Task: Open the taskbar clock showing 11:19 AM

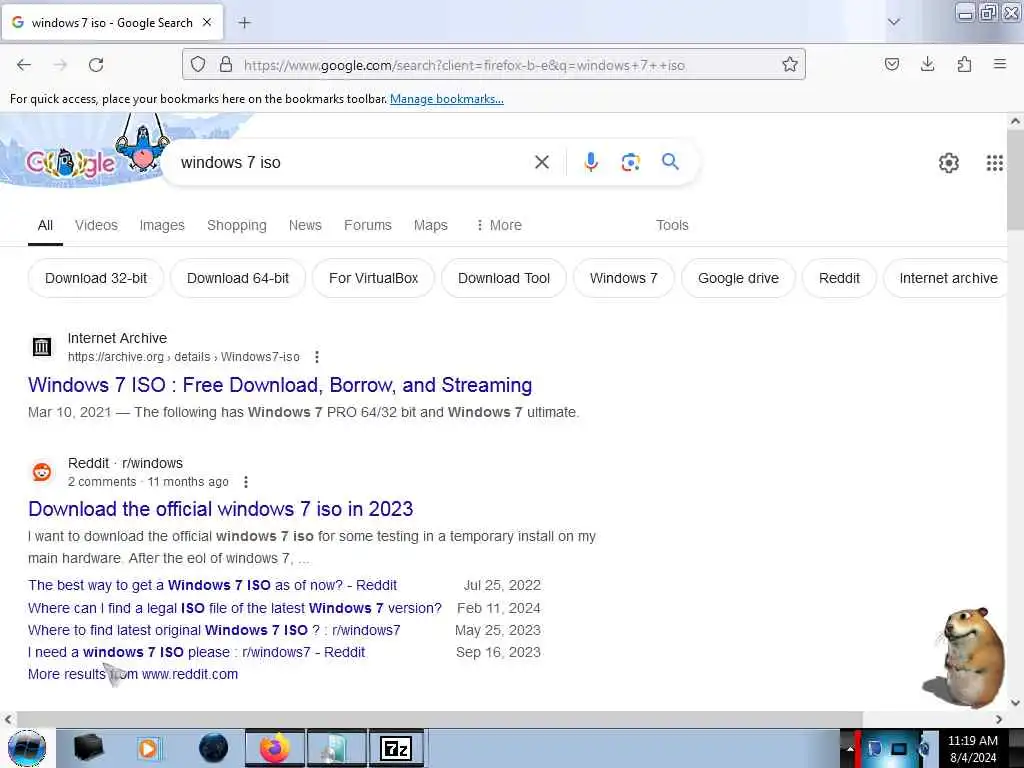Action: tap(973, 749)
